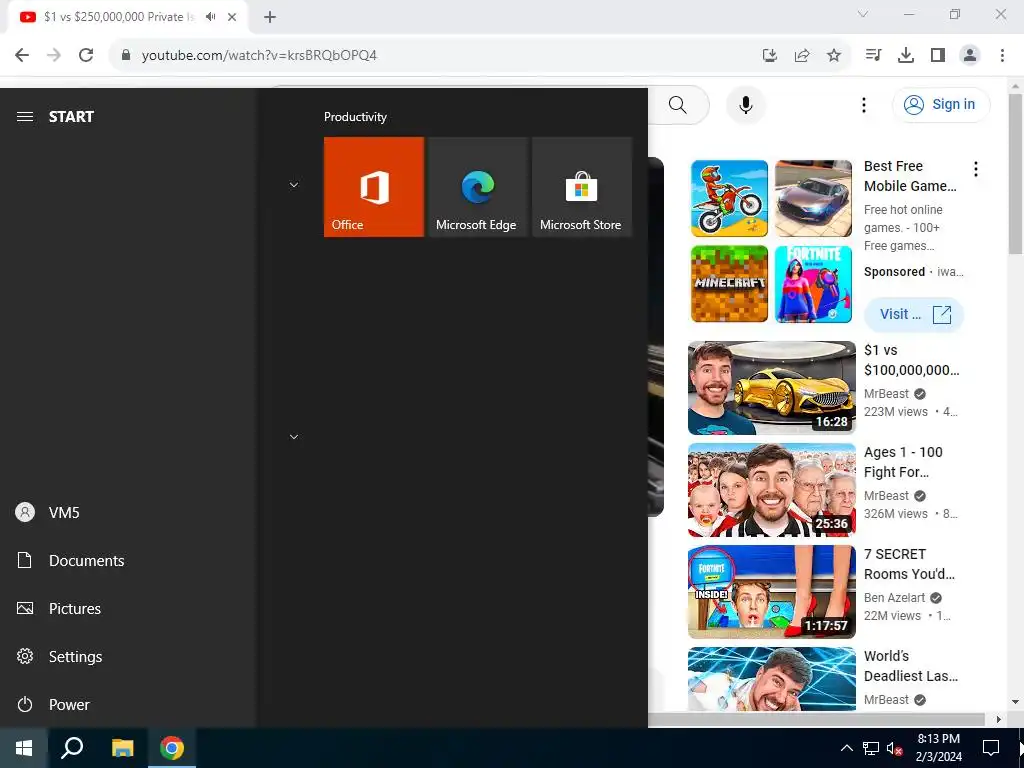Click Visit button on sponsored ad

coord(914,314)
